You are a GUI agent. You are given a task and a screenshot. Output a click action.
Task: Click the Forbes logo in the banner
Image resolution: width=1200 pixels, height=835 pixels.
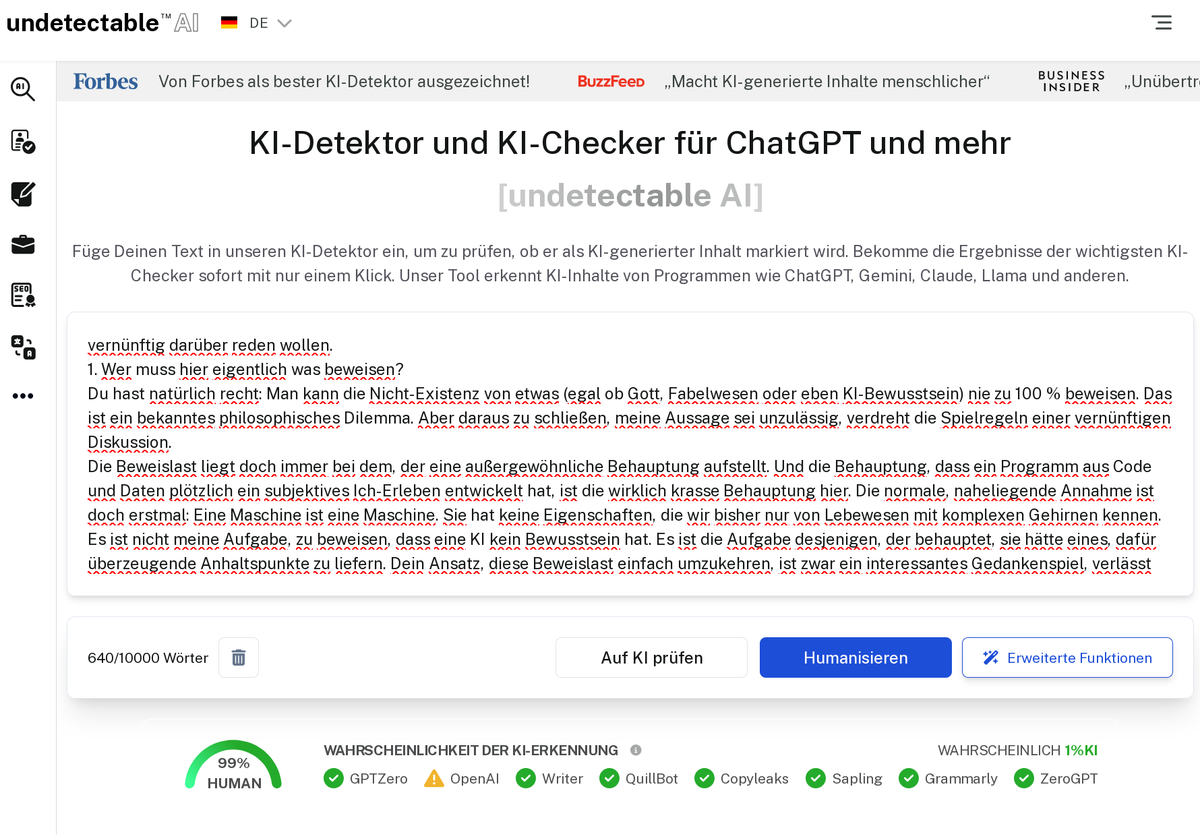(x=105, y=81)
